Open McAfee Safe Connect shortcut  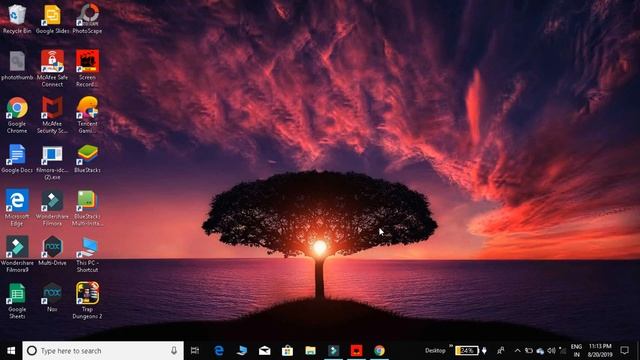coord(52,69)
